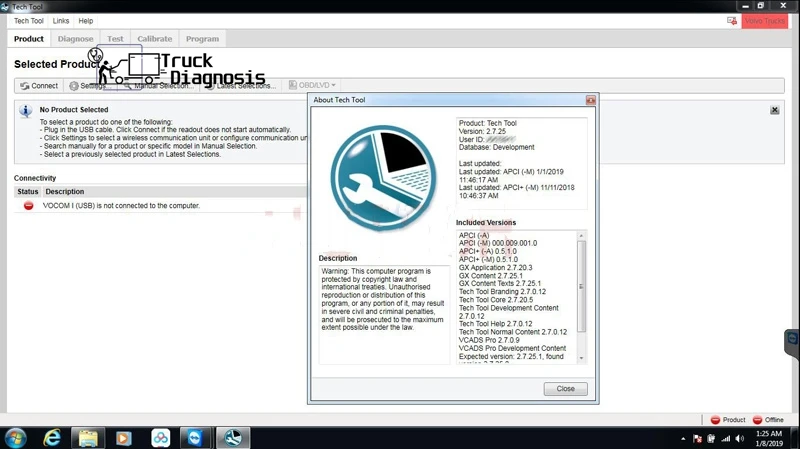Click the Tech Tool wrench logo in About

click(383, 178)
